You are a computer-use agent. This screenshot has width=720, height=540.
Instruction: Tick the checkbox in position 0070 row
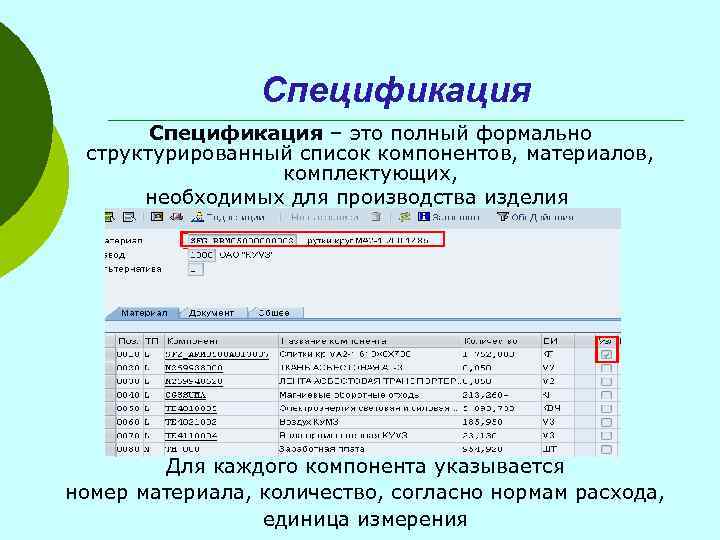pos(607,435)
